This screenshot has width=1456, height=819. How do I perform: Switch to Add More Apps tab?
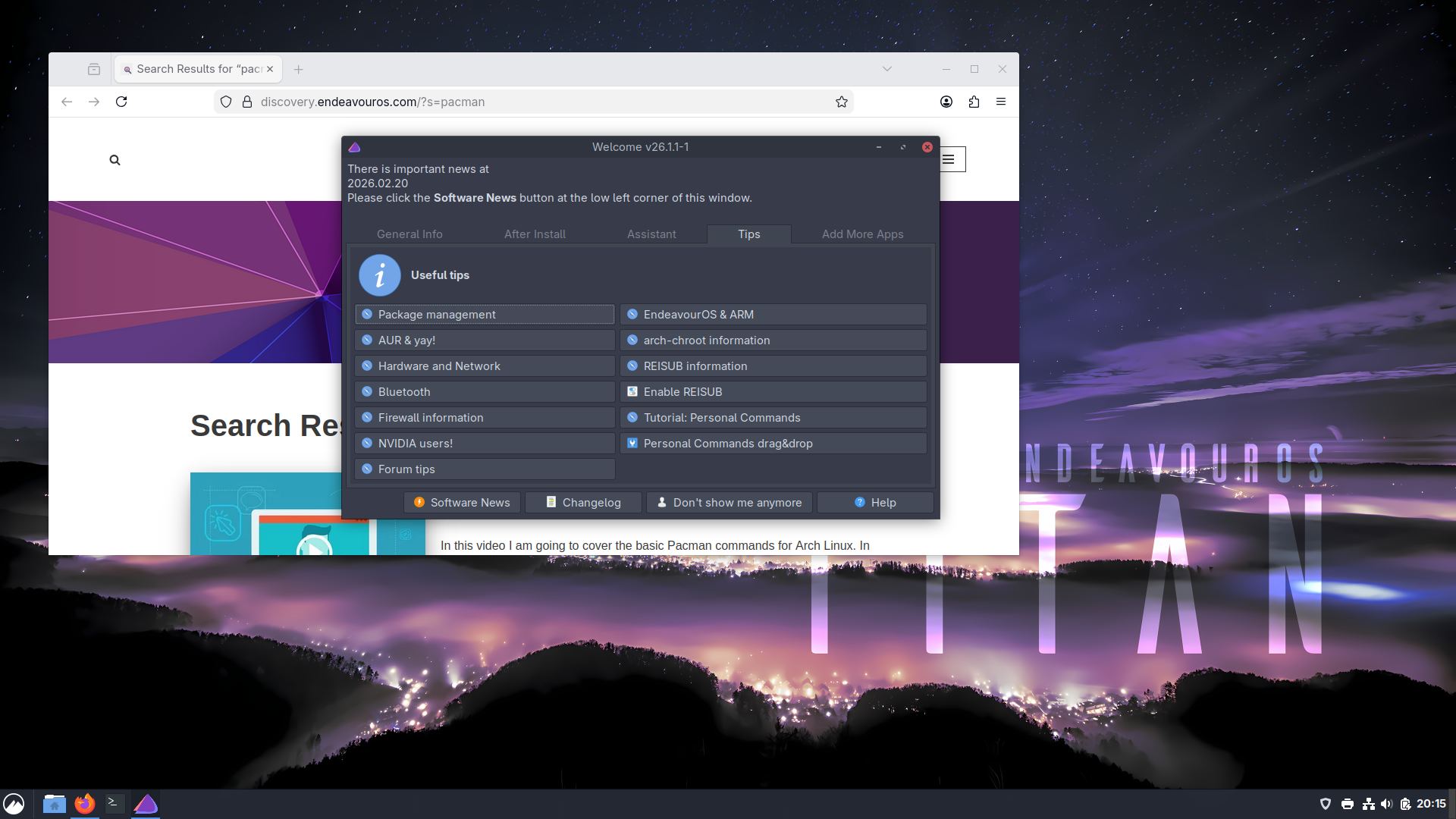tap(862, 234)
